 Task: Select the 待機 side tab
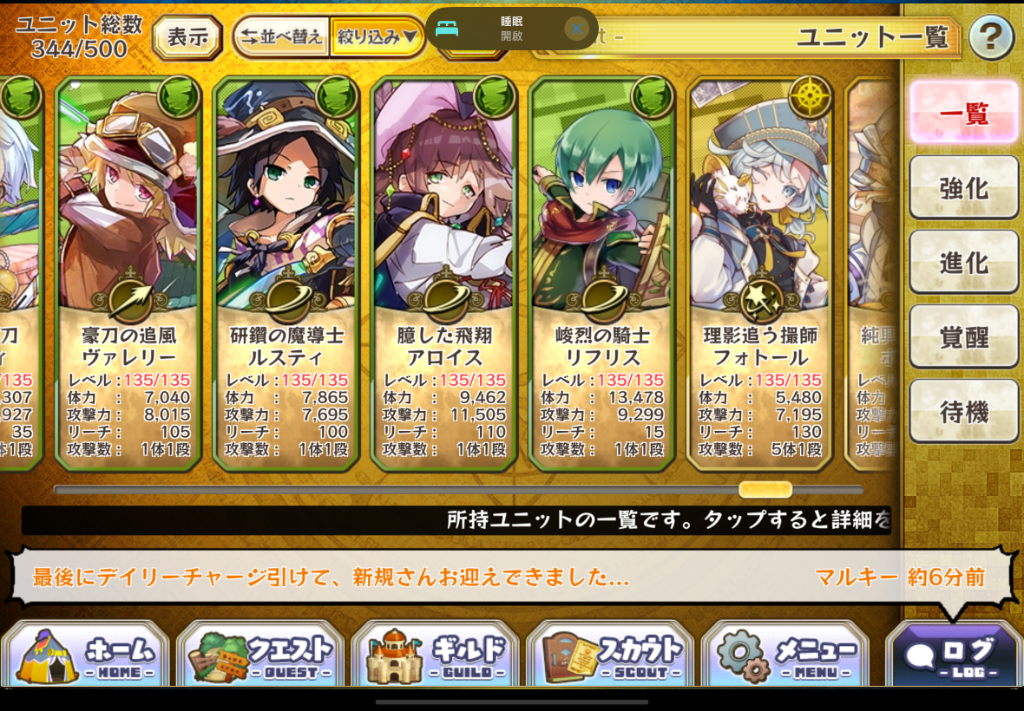(x=963, y=411)
